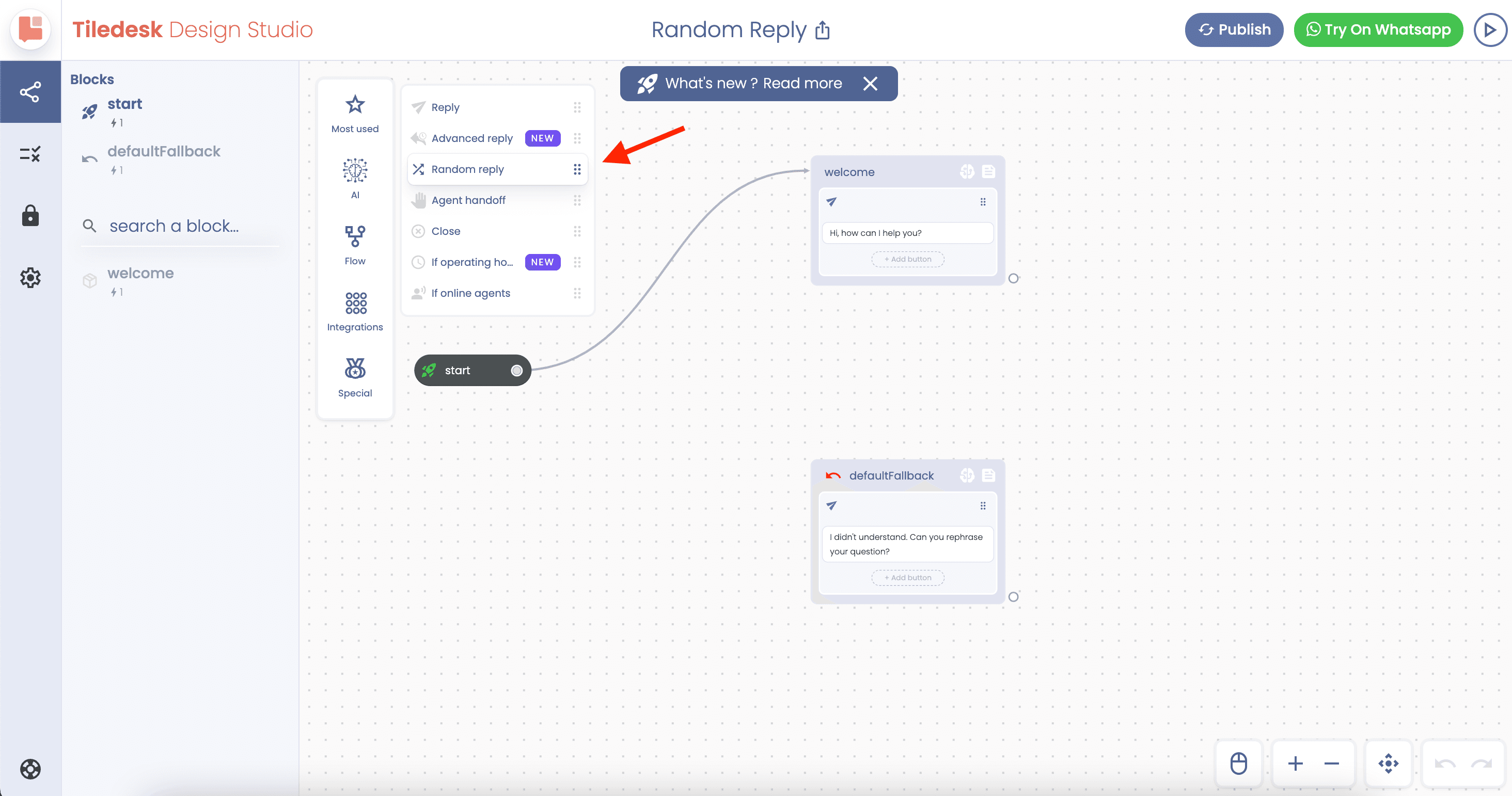
Task: Choose the If operating hours action
Action: [497, 262]
